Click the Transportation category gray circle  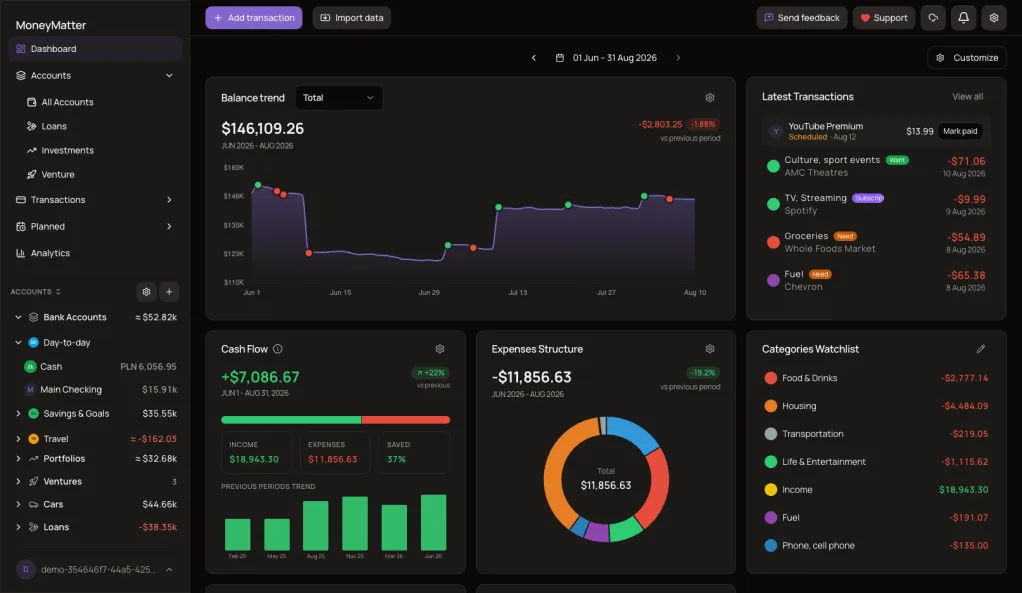click(770, 434)
